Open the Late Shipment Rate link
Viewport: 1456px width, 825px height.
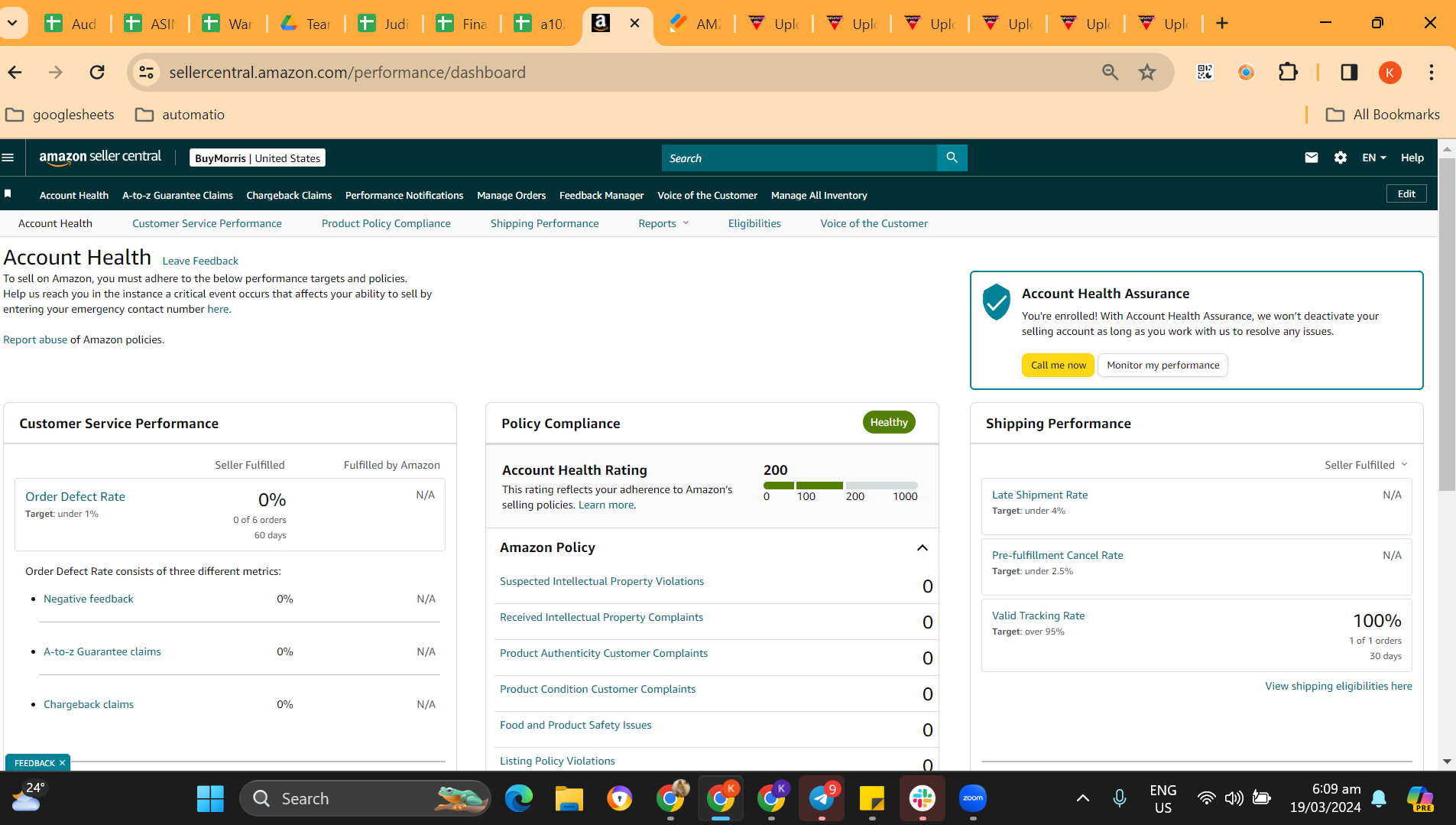pyautogui.click(x=1039, y=495)
